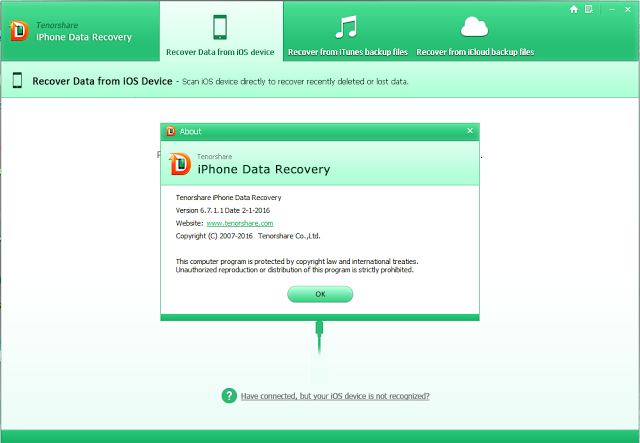This screenshot has width=640, height=443.
Task: Open the iOS device not recognized link
Action: [x=336, y=396]
